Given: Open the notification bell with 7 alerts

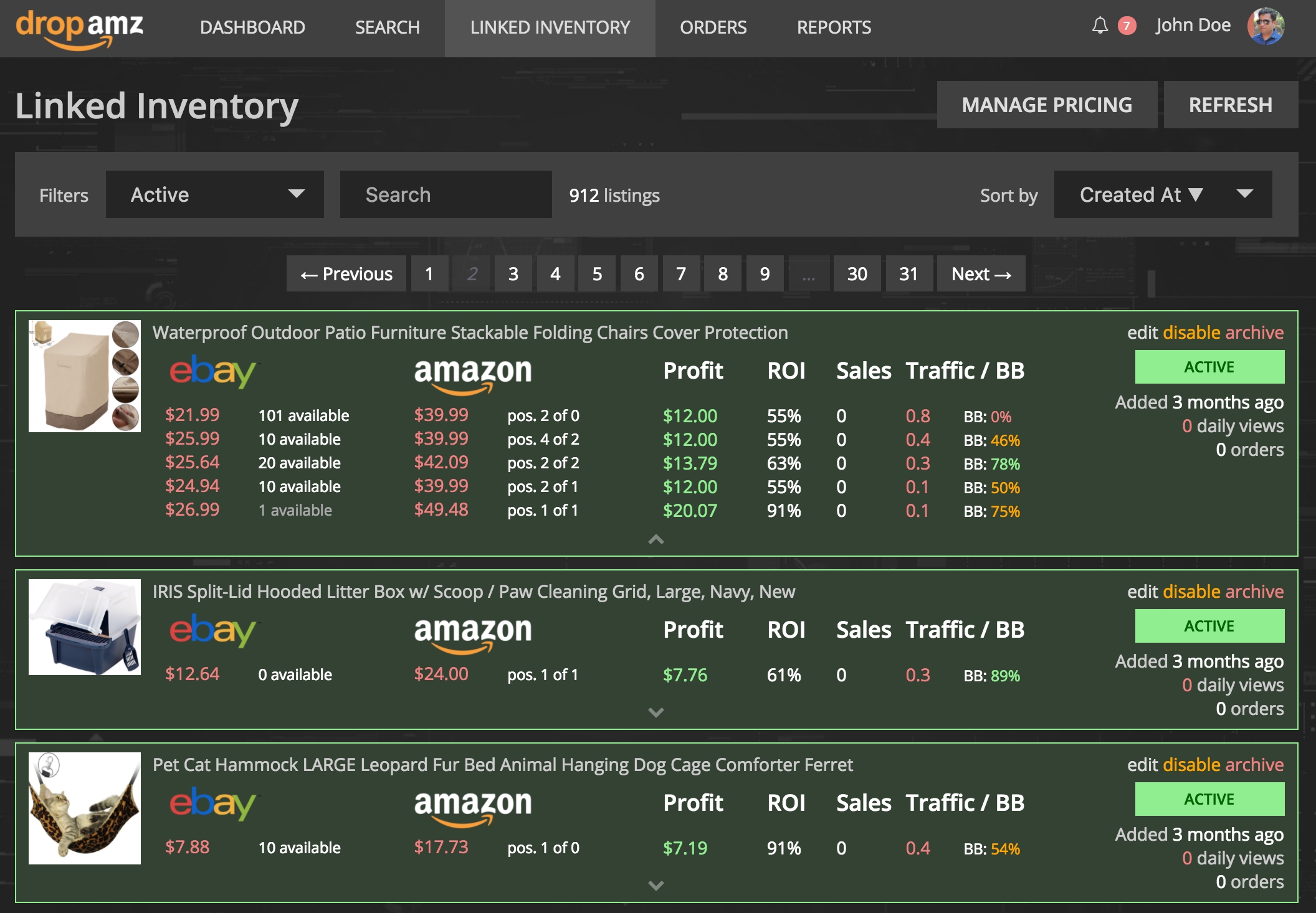Looking at the screenshot, I should (x=1100, y=26).
